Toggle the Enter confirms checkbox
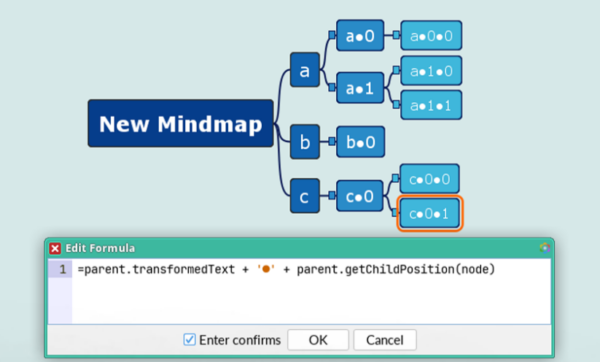 [x=189, y=340]
